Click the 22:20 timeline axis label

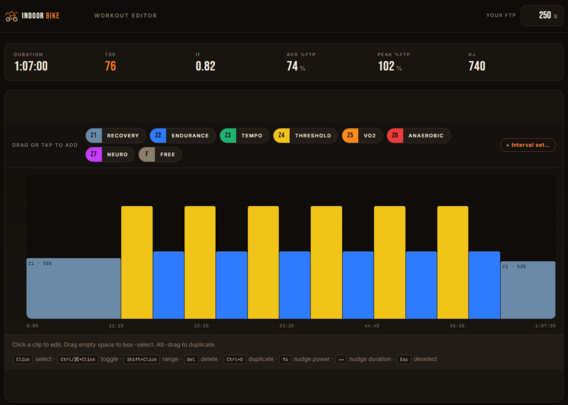pyautogui.click(x=201, y=326)
